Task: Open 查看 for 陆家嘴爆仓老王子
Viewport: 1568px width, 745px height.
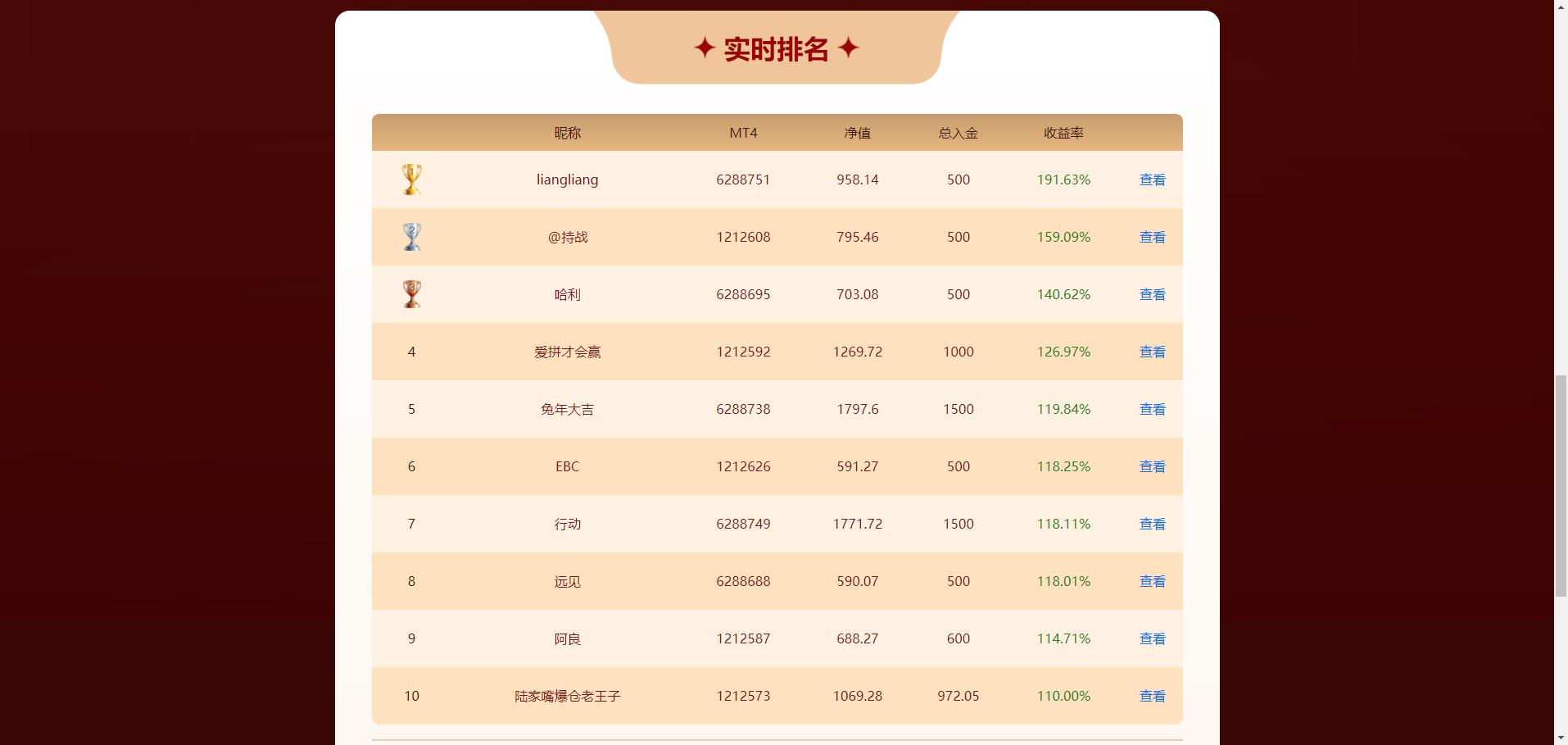Action: [1152, 696]
